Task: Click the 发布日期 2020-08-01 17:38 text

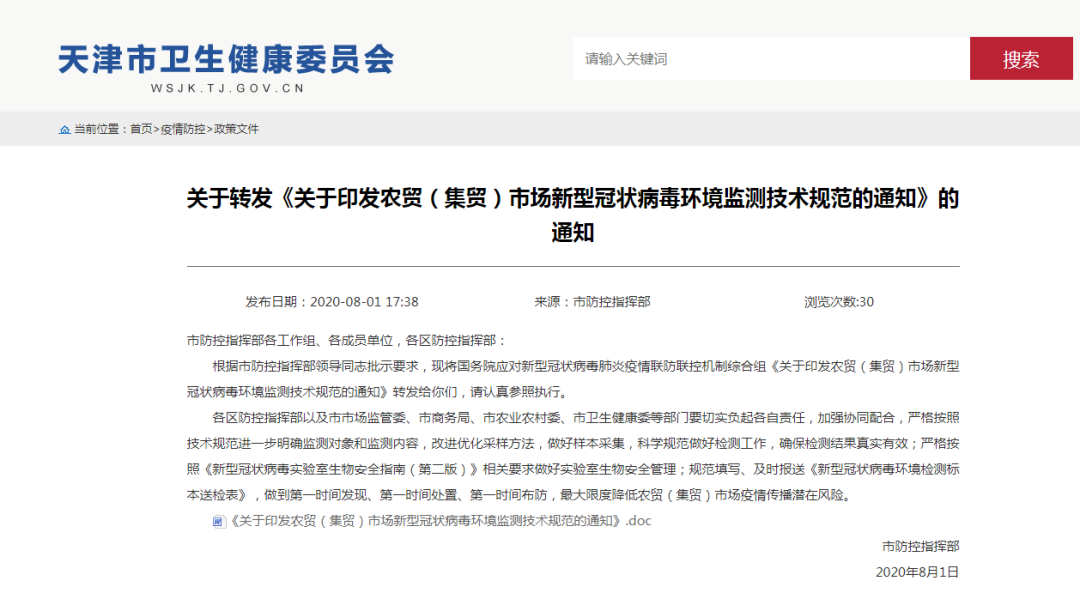Action: (x=332, y=302)
